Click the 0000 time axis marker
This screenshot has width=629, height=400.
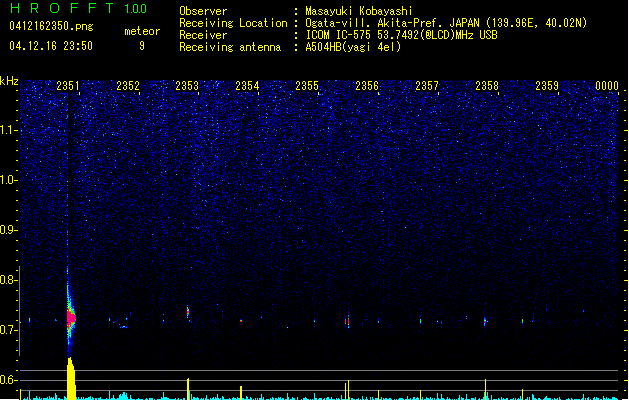tap(607, 86)
